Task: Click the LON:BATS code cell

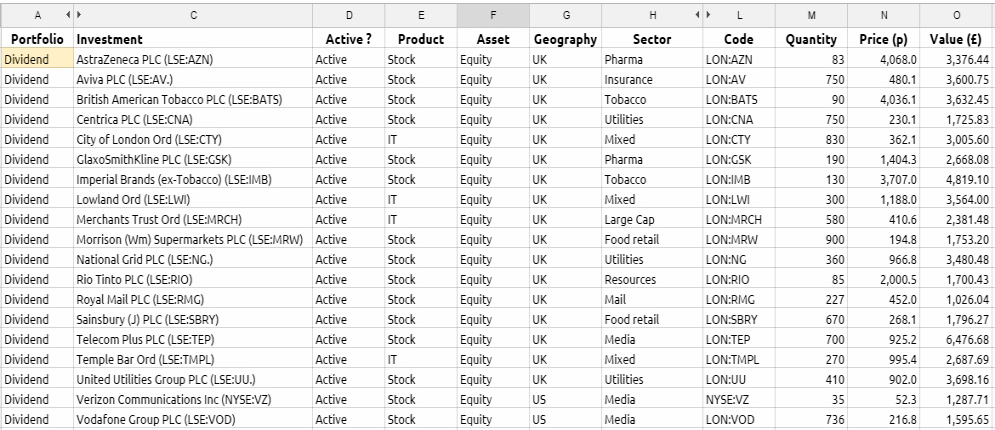Action: click(739, 100)
